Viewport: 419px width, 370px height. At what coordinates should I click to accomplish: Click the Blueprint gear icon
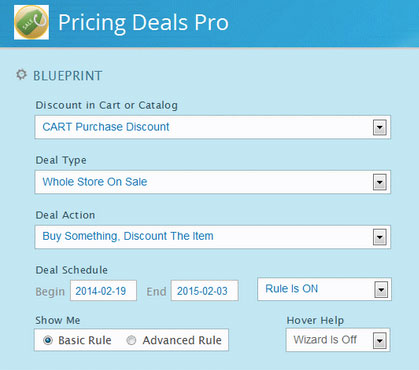click(x=21, y=75)
